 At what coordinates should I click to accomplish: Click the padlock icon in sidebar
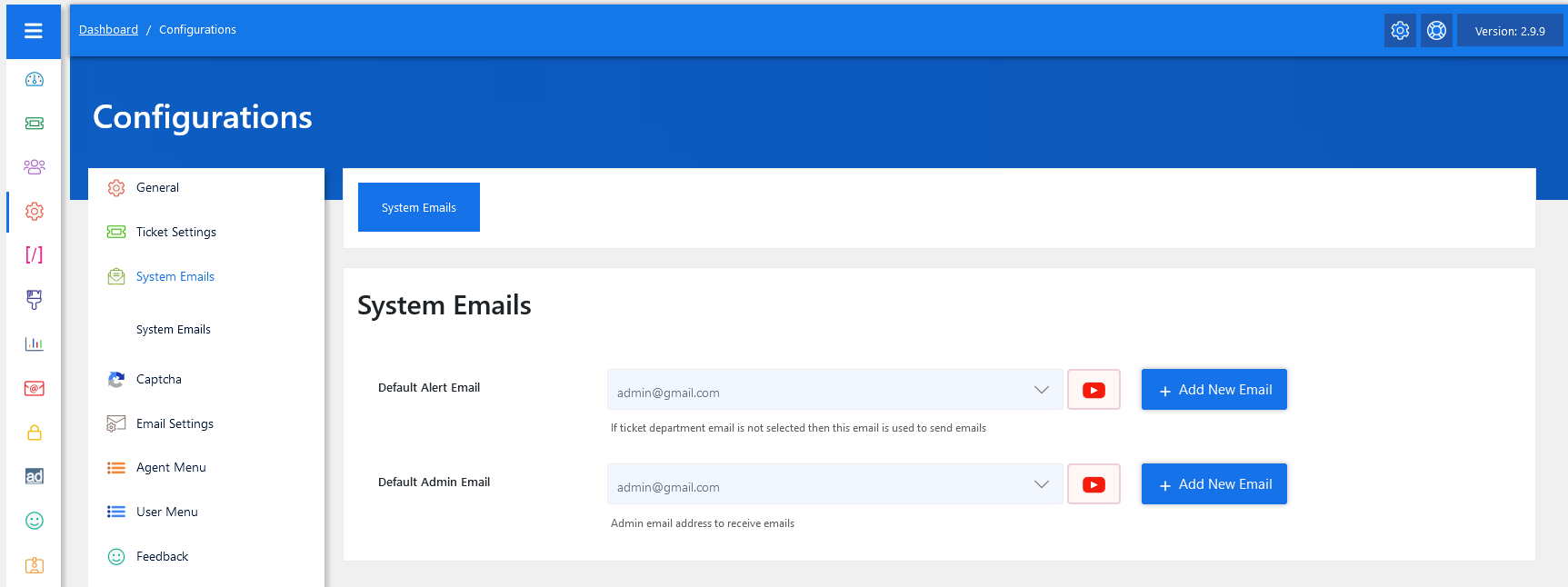pyautogui.click(x=35, y=433)
